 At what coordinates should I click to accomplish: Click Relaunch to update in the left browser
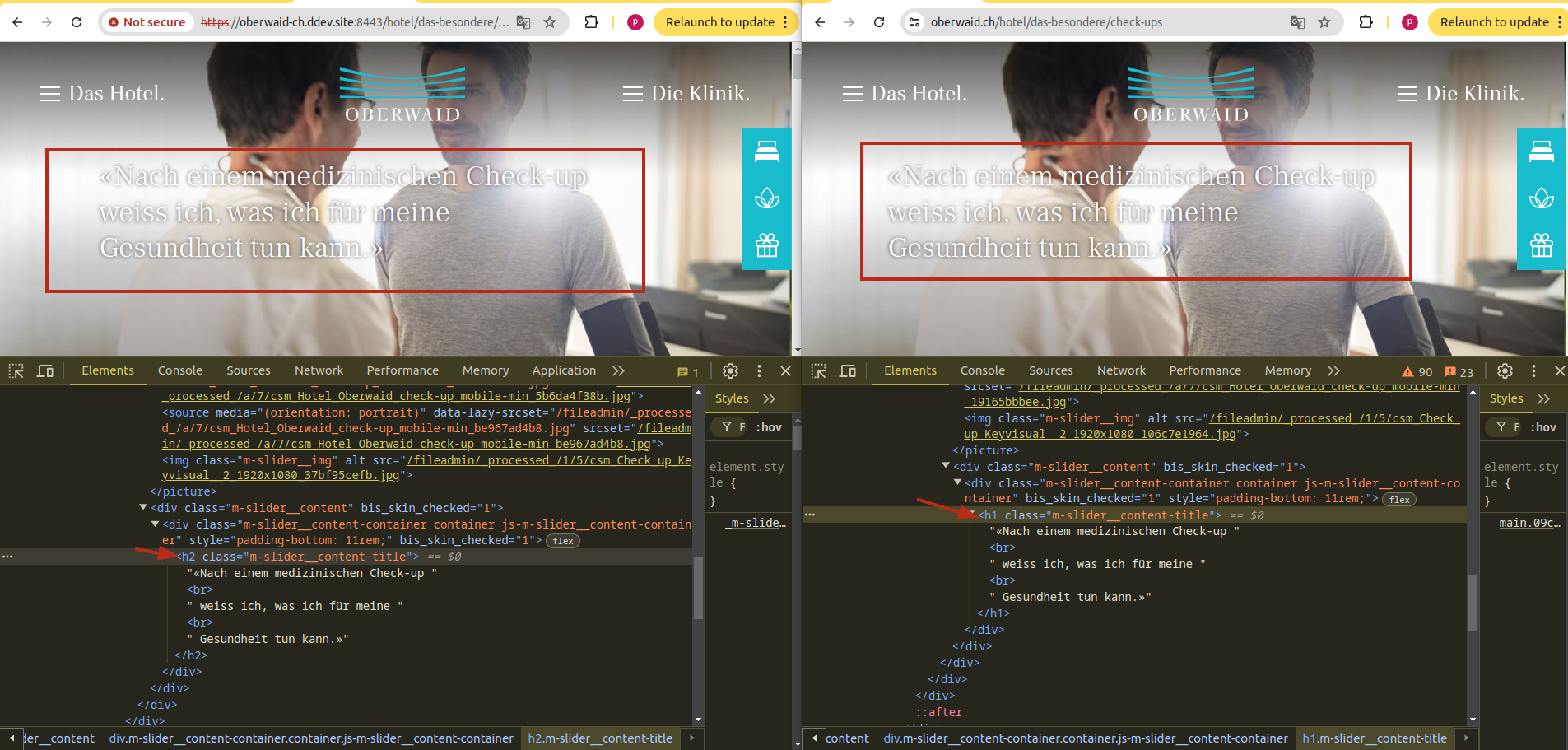[x=720, y=22]
